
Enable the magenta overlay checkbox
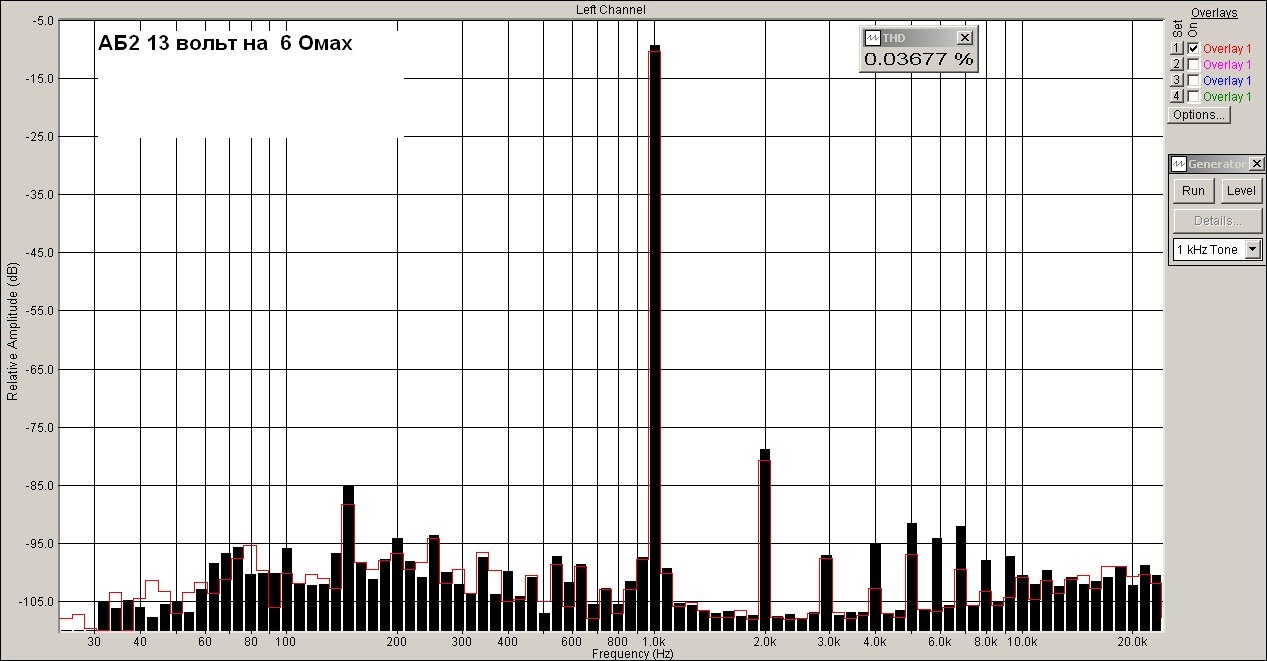(x=1193, y=64)
